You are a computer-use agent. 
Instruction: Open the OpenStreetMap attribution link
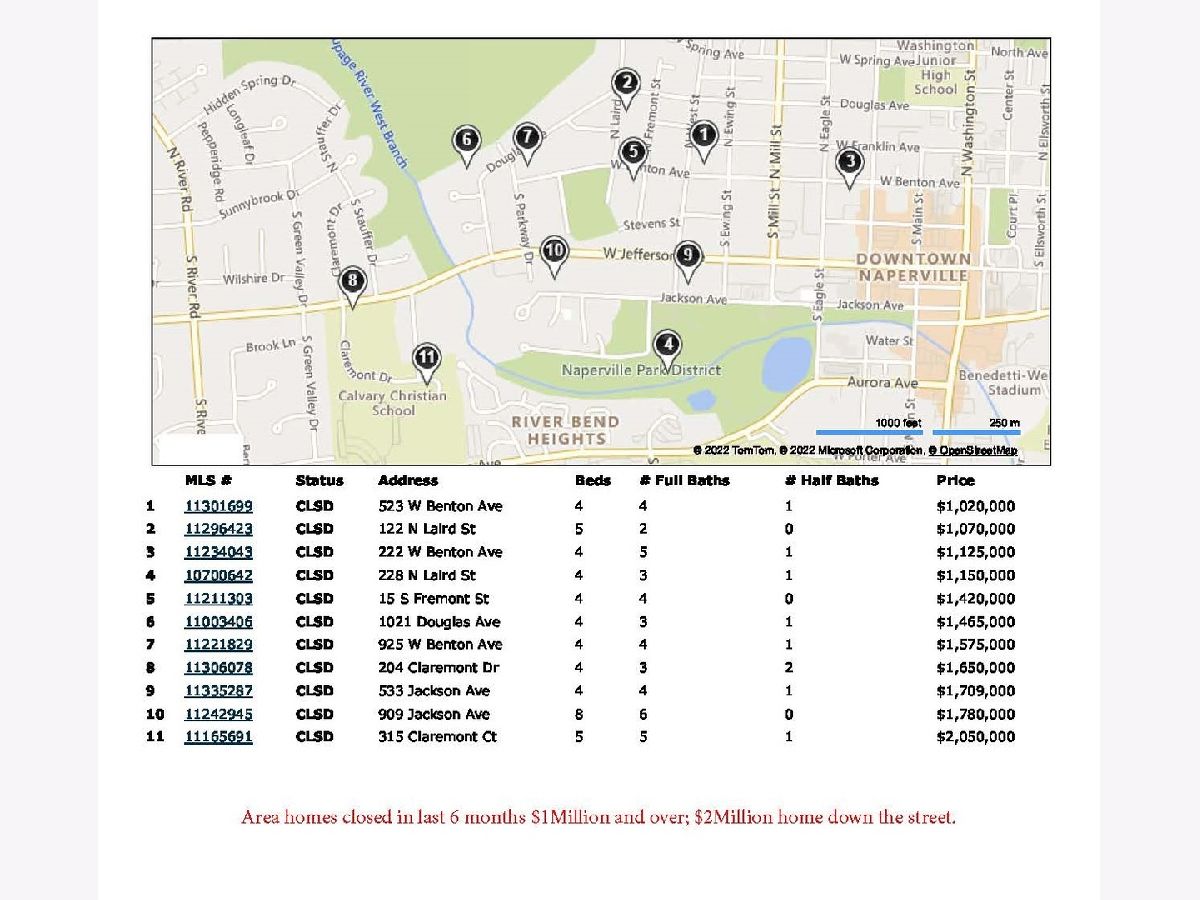(977, 451)
